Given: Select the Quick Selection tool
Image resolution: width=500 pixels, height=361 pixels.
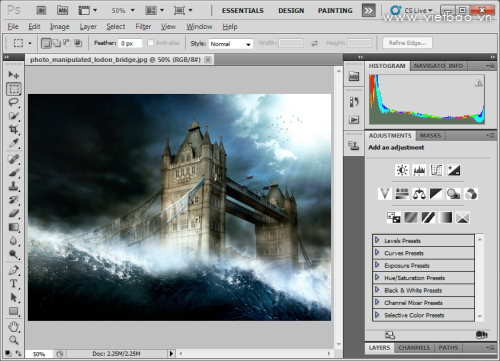Looking at the screenshot, I should click(x=13, y=116).
